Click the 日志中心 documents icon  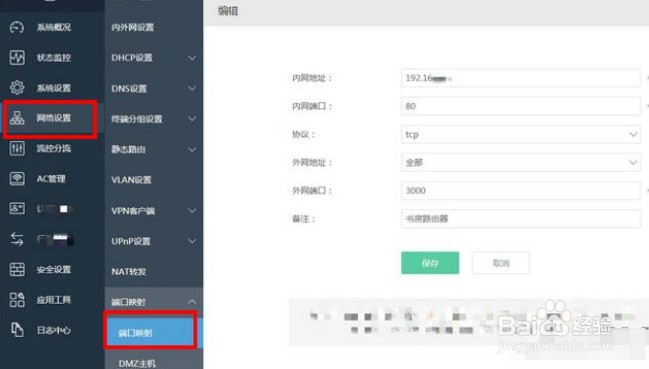pos(17,330)
